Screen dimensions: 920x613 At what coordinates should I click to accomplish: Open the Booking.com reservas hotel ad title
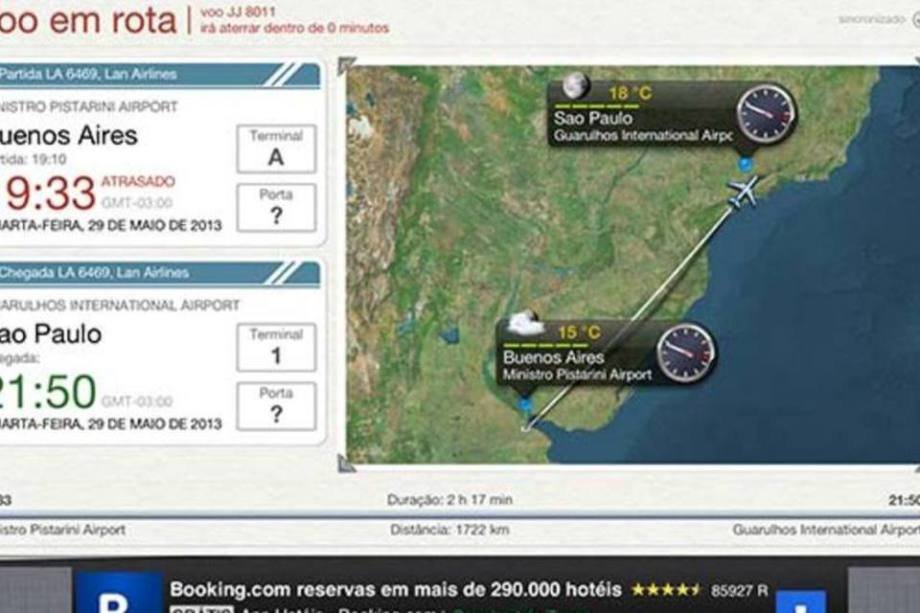pos(395,589)
